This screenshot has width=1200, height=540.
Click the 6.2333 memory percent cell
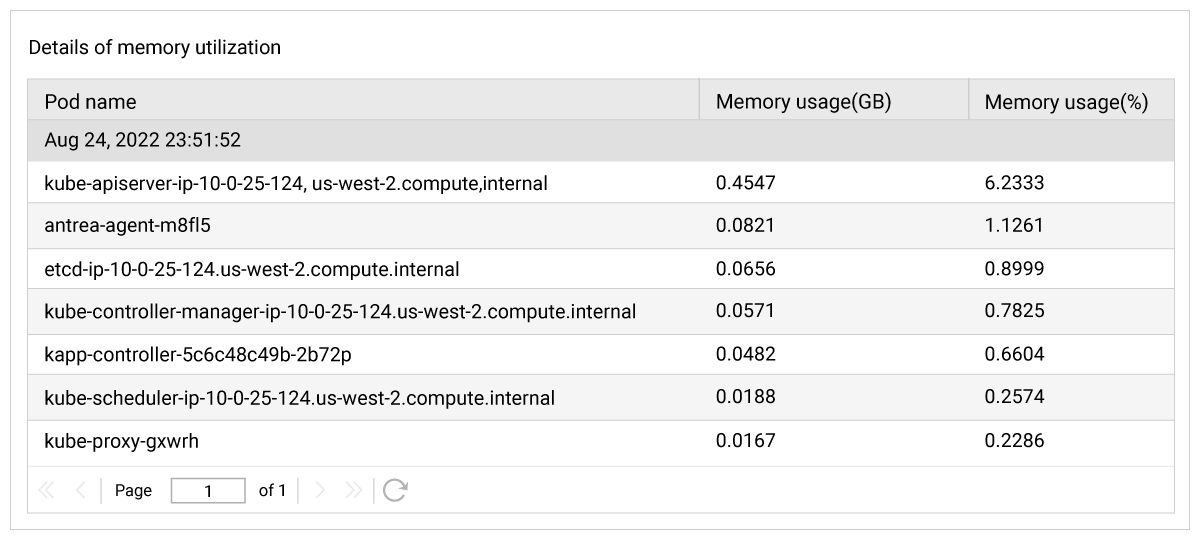1014,183
